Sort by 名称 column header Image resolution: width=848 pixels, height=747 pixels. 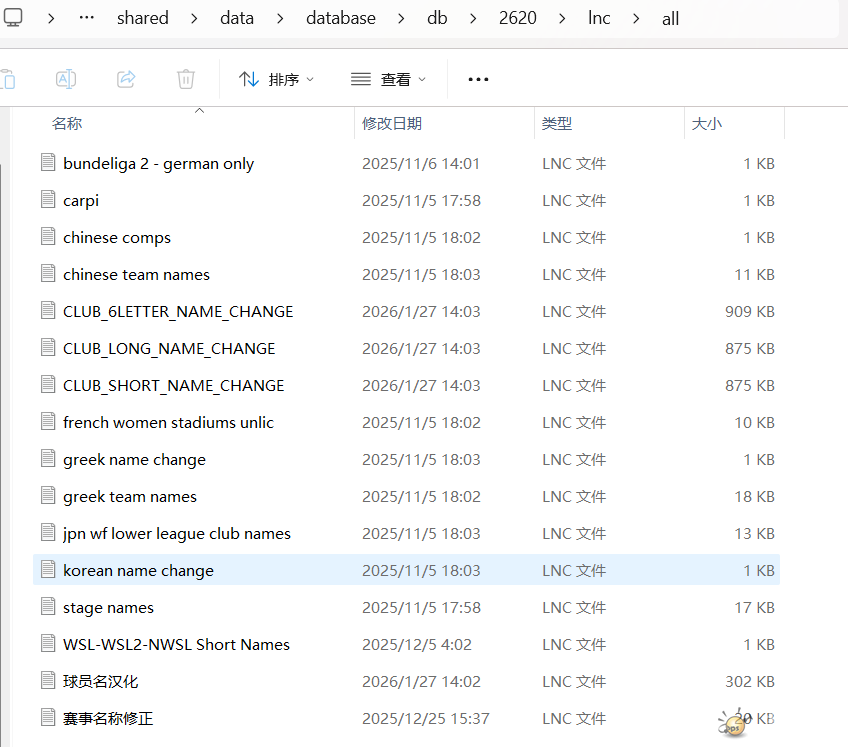click(67, 123)
